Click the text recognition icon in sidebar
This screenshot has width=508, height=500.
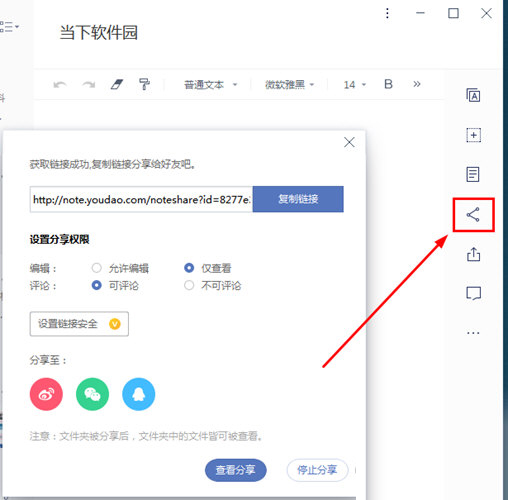(x=473, y=96)
